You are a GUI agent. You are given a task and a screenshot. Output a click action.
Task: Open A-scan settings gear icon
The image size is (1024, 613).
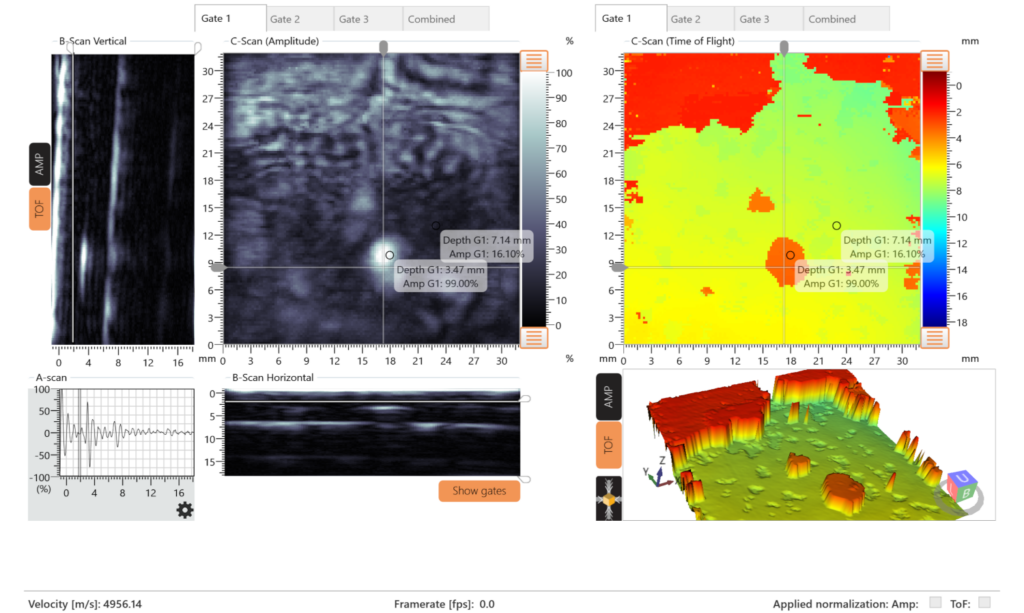coord(184,510)
